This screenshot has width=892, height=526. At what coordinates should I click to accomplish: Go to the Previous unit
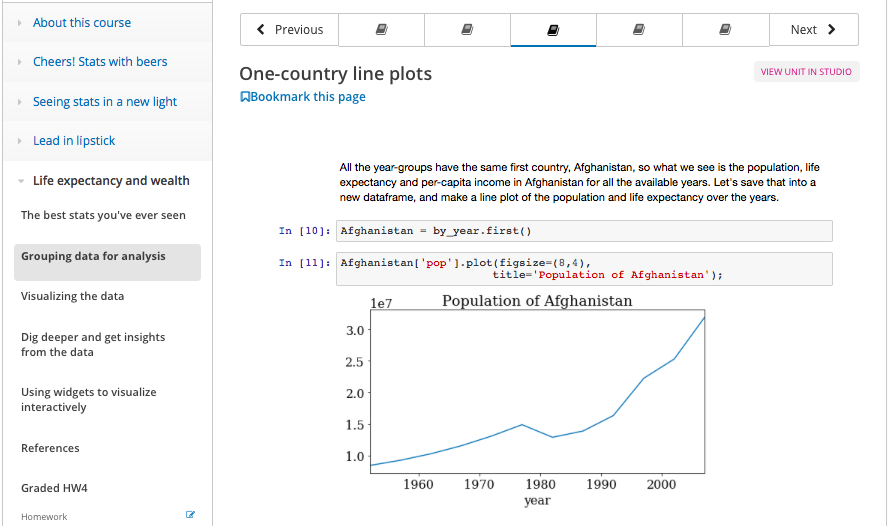tap(290, 30)
